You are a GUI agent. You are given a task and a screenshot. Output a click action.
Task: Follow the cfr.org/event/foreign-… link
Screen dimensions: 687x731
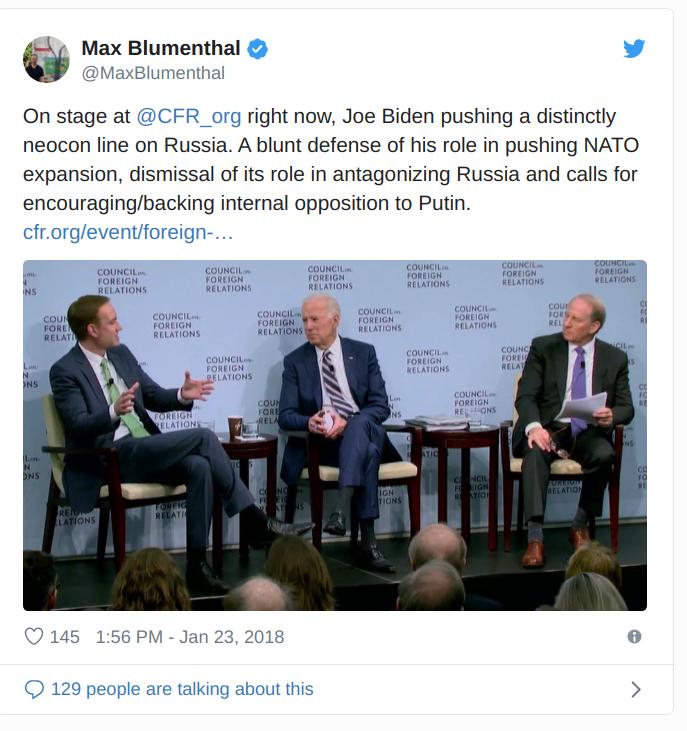point(128,232)
